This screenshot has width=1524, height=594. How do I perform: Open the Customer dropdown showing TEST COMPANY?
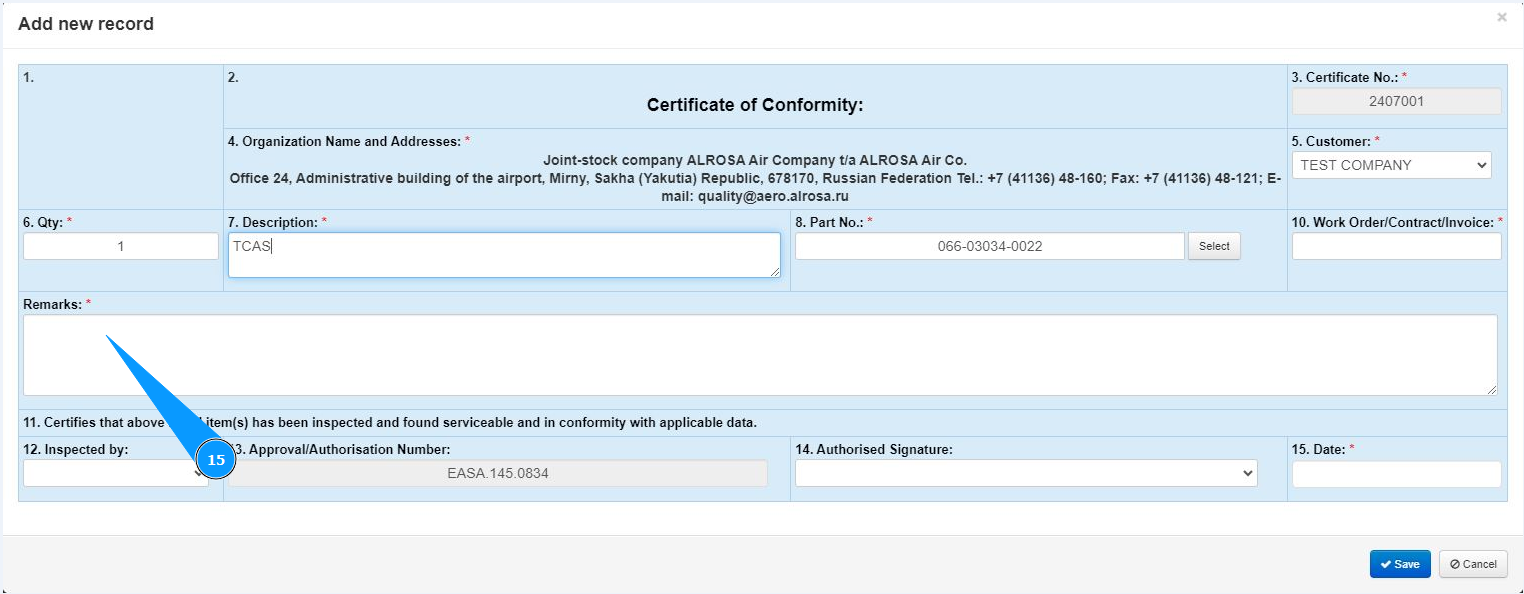tap(1391, 165)
